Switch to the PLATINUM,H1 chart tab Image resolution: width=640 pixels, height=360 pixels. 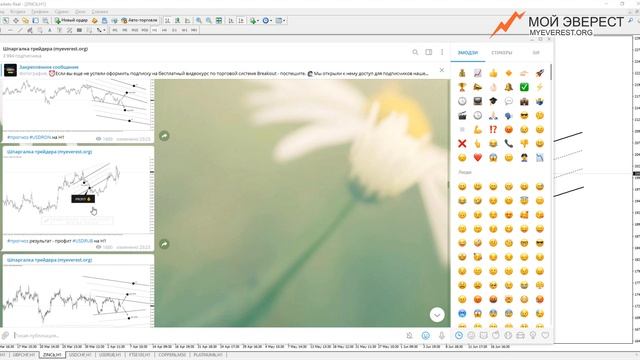208,355
